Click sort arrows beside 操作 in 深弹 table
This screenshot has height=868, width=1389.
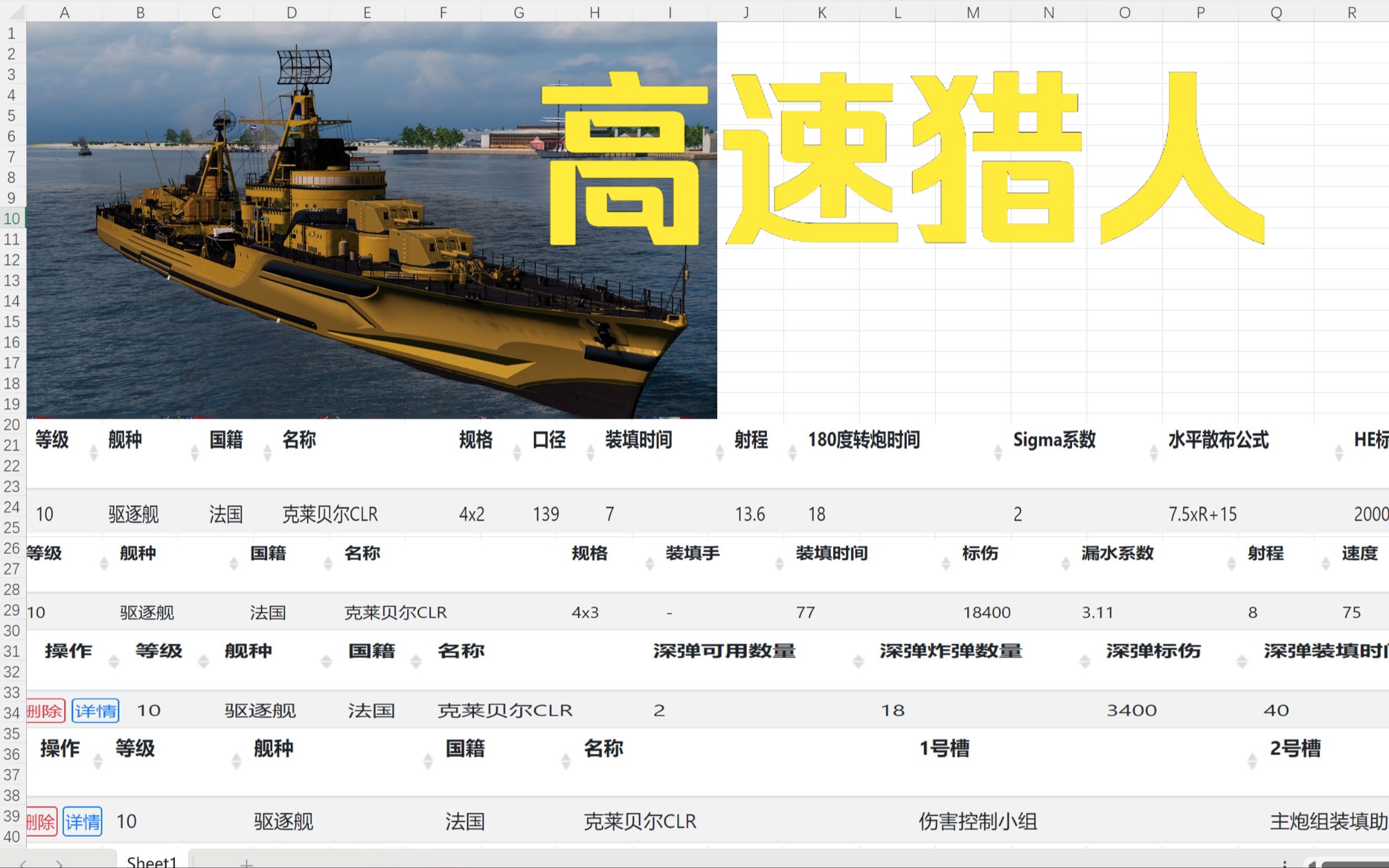pyautogui.click(x=114, y=661)
